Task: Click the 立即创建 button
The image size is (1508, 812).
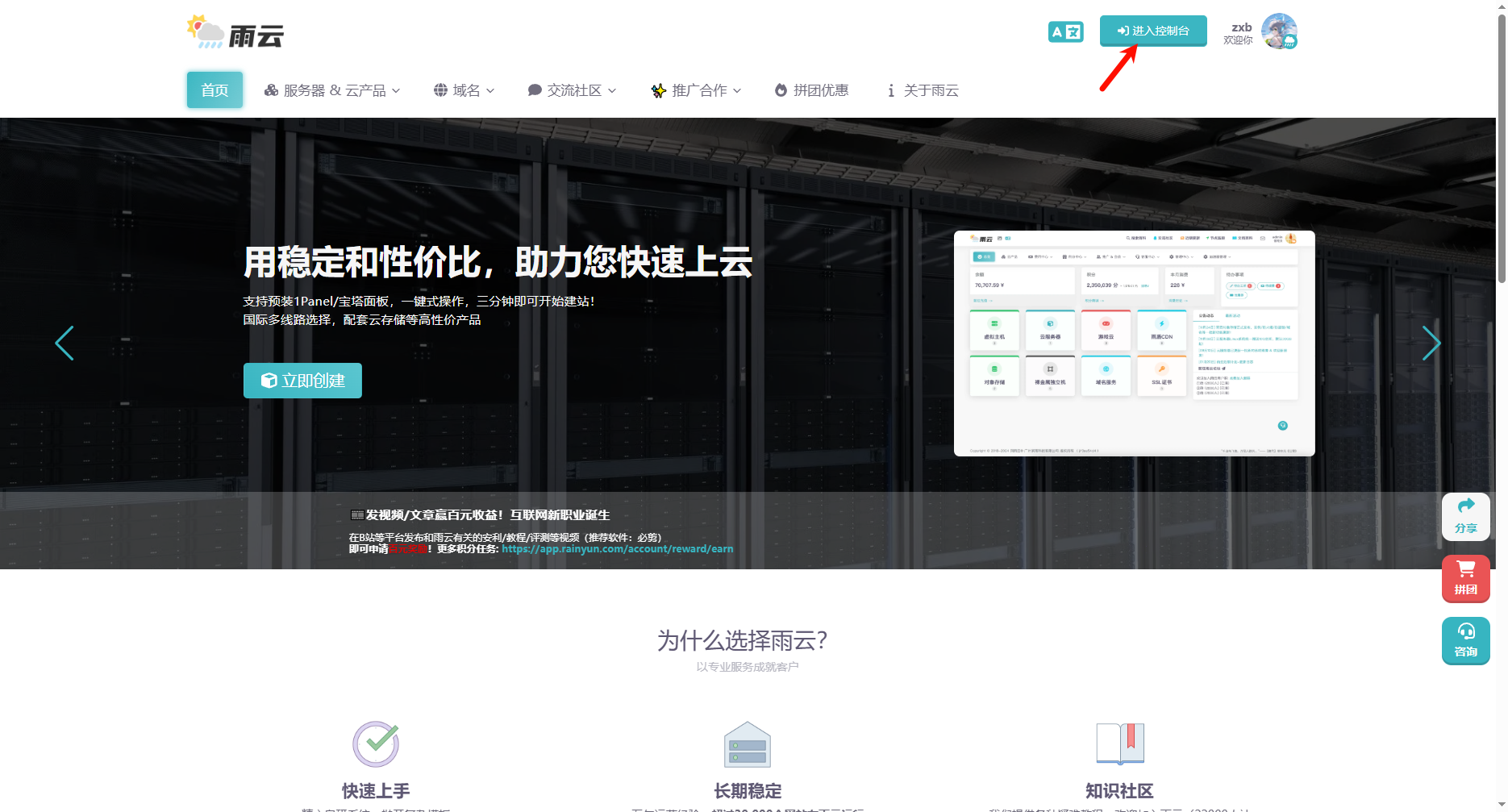Action: pyautogui.click(x=302, y=381)
